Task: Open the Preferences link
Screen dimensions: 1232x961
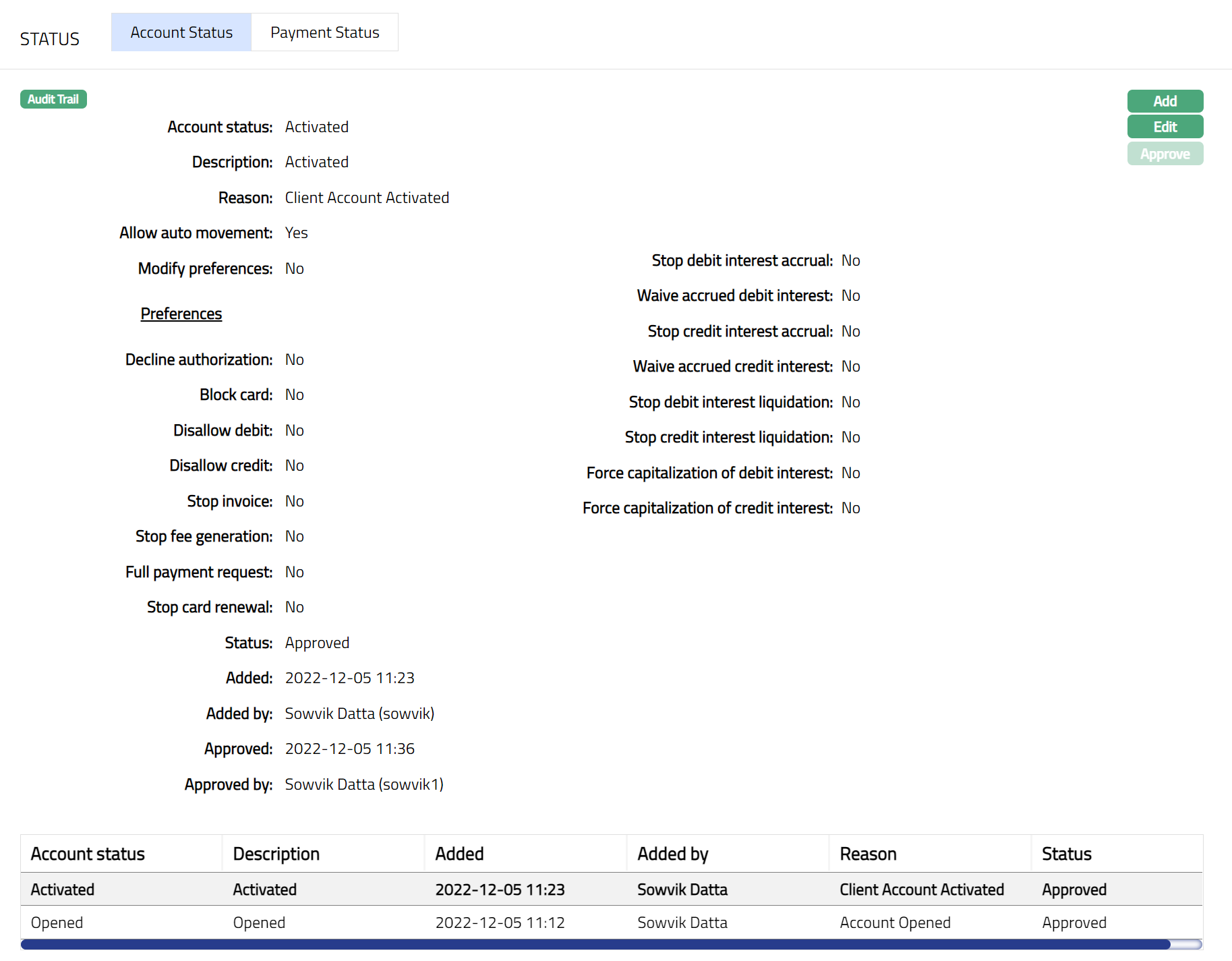Action: point(181,314)
